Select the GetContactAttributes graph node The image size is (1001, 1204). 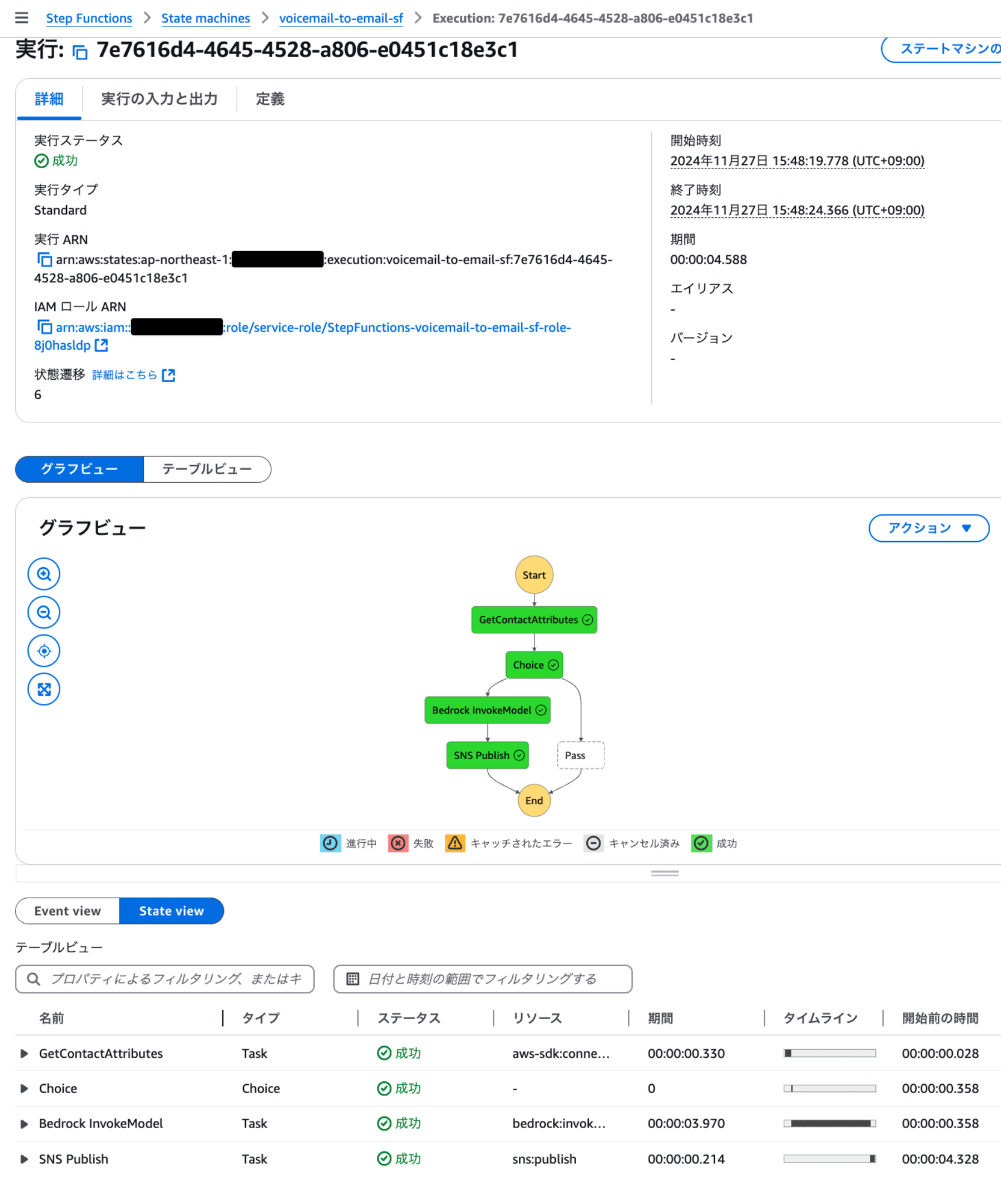(x=534, y=619)
